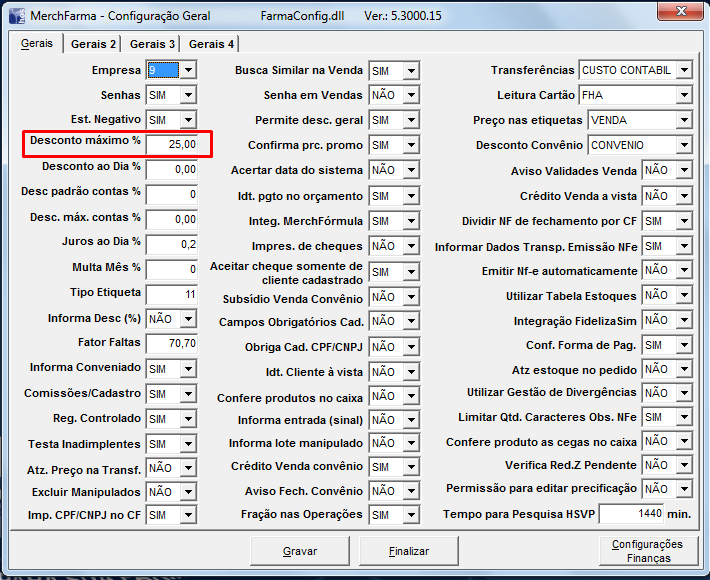Image resolution: width=710 pixels, height=580 pixels.
Task: Select the Gerais 4 tab
Action: click(212, 44)
